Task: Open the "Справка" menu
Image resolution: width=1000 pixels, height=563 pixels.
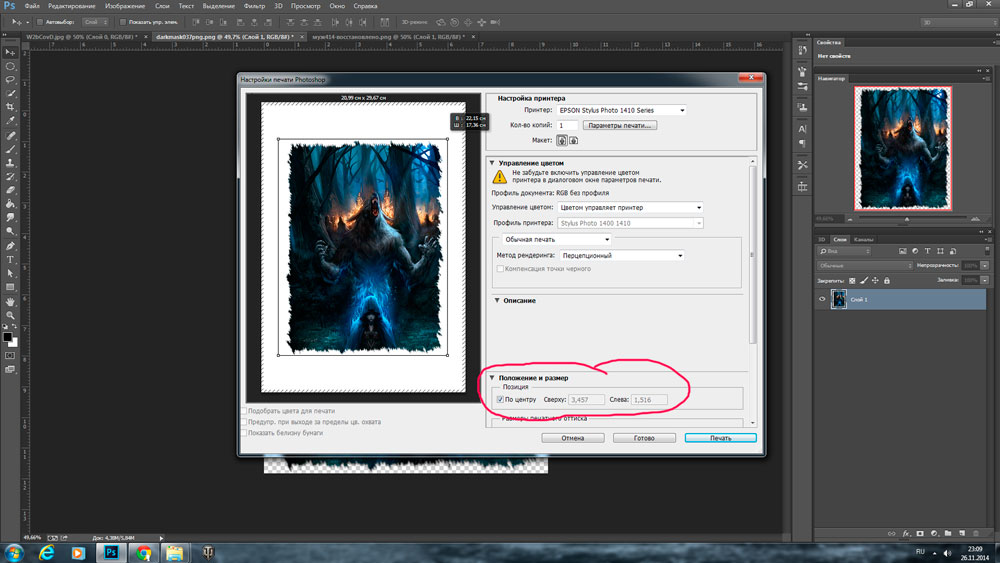Action: [x=365, y=6]
